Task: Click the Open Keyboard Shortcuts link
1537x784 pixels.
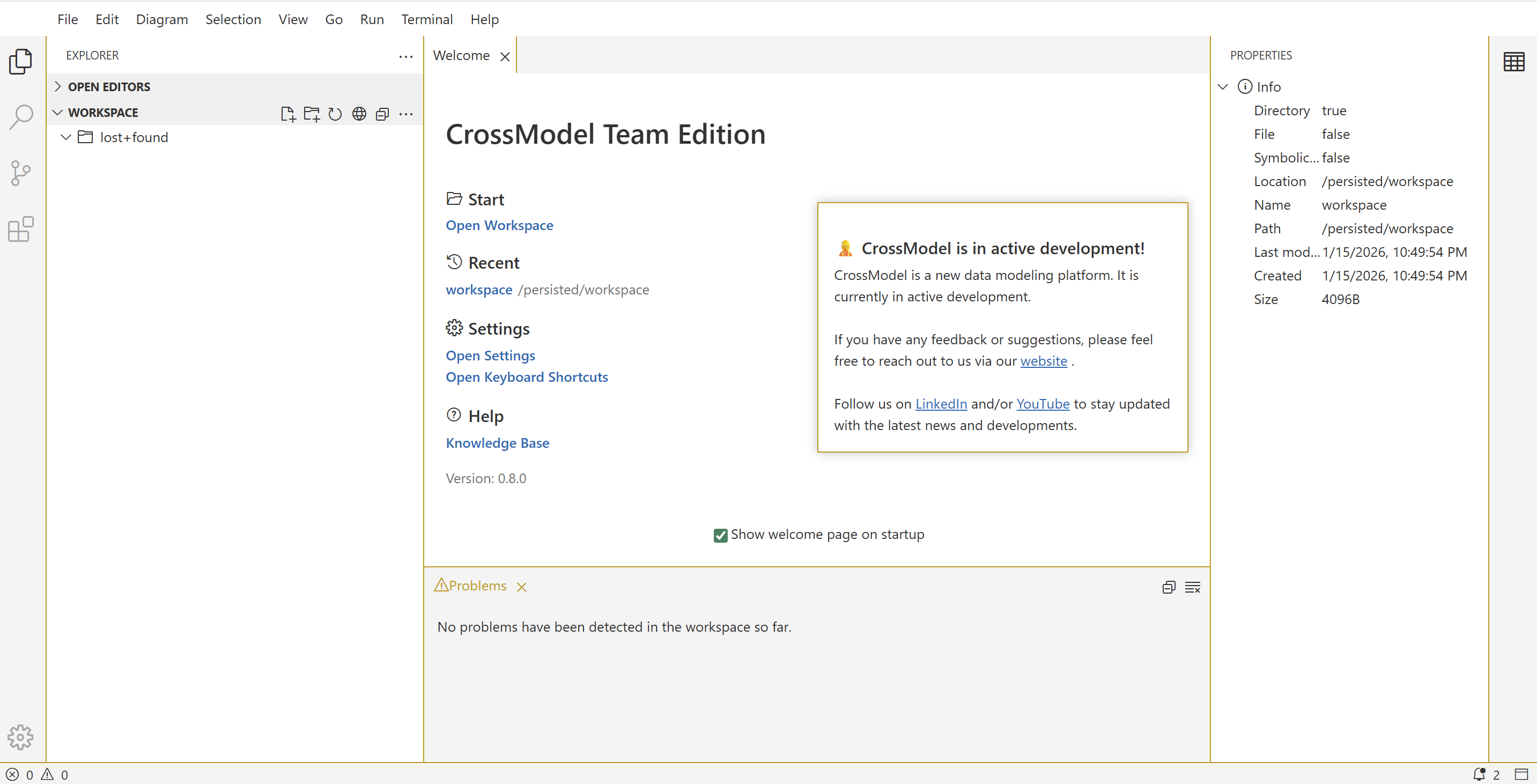Action: point(526,377)
